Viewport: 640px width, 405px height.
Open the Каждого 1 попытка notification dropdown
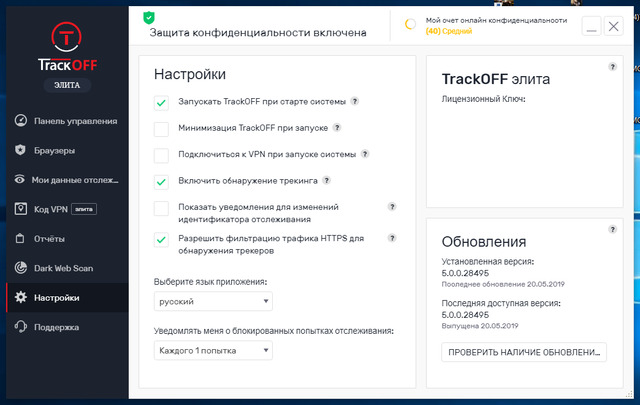[214, 350]
